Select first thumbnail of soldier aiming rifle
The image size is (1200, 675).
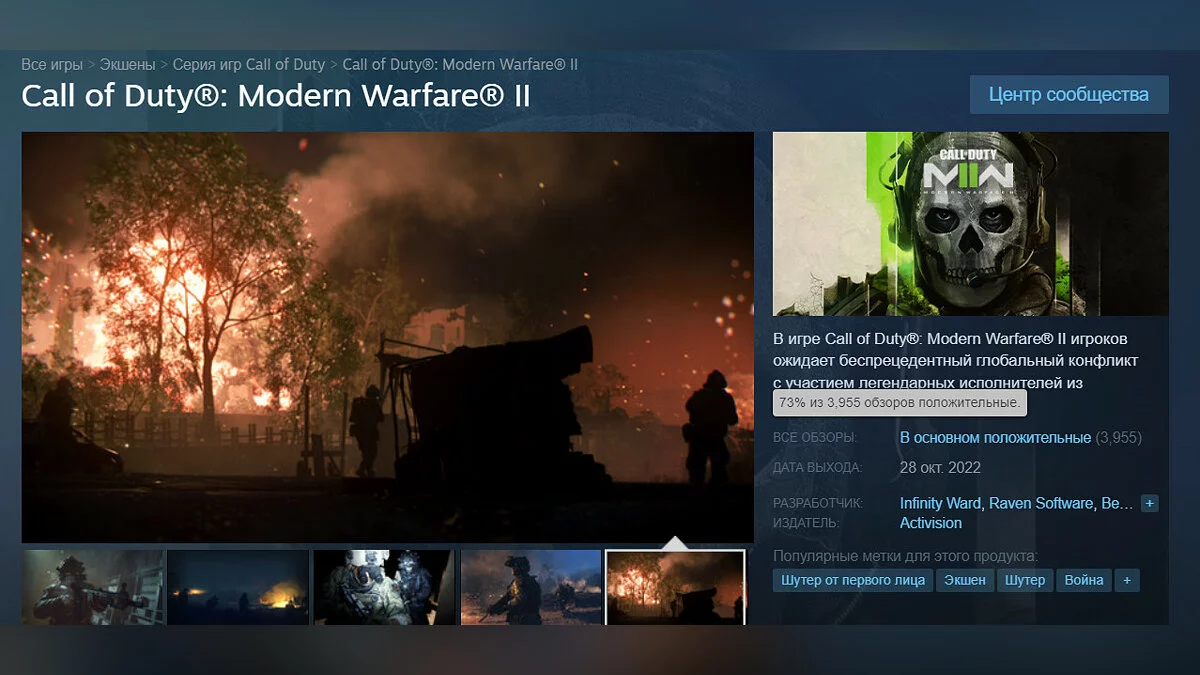pos(93,587)
